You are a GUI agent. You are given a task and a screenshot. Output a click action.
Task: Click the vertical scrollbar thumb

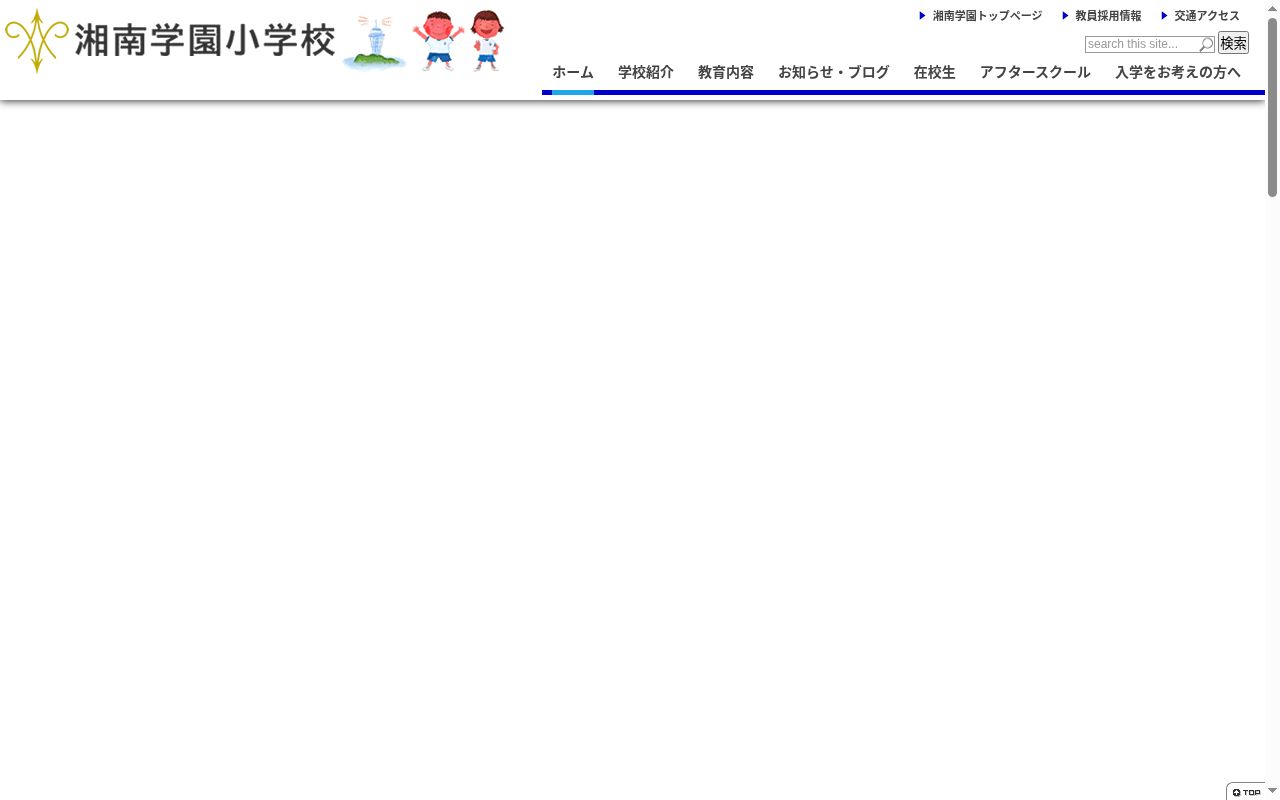[x=1273, y=106]
